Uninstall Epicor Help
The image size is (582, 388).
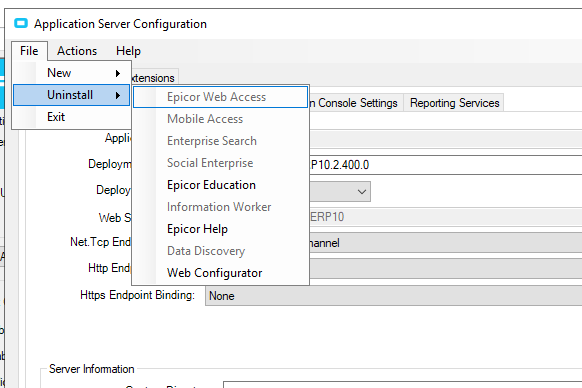pyautogui.click(x=220, y=229)
